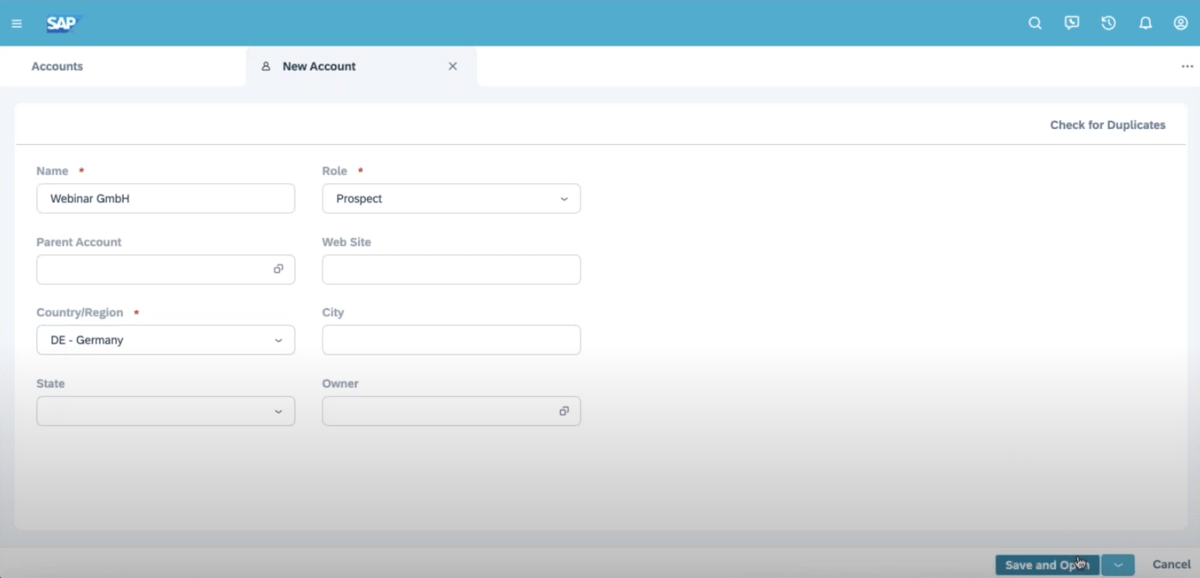Open value help for Parent Account
The image size is (1200, 578).
[x=279, y=269]
